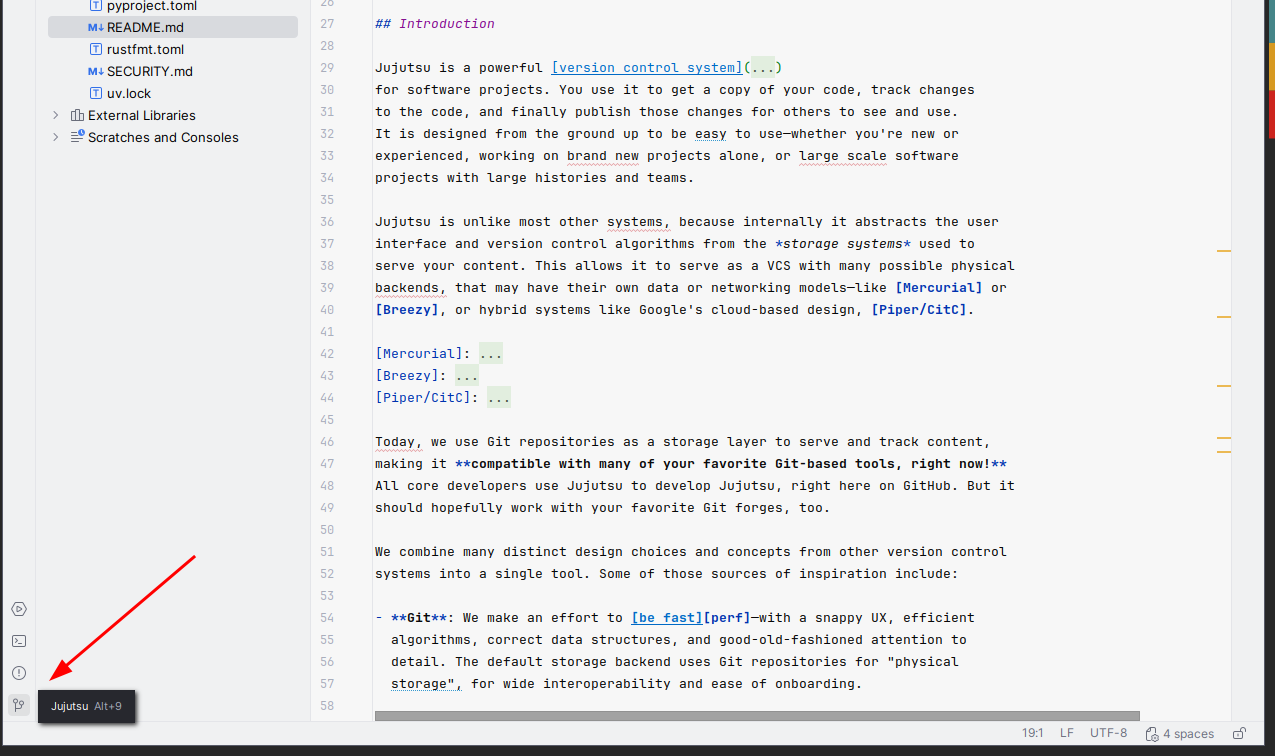Click the [Piper/CitC] reference on line 40

(919, 310)
